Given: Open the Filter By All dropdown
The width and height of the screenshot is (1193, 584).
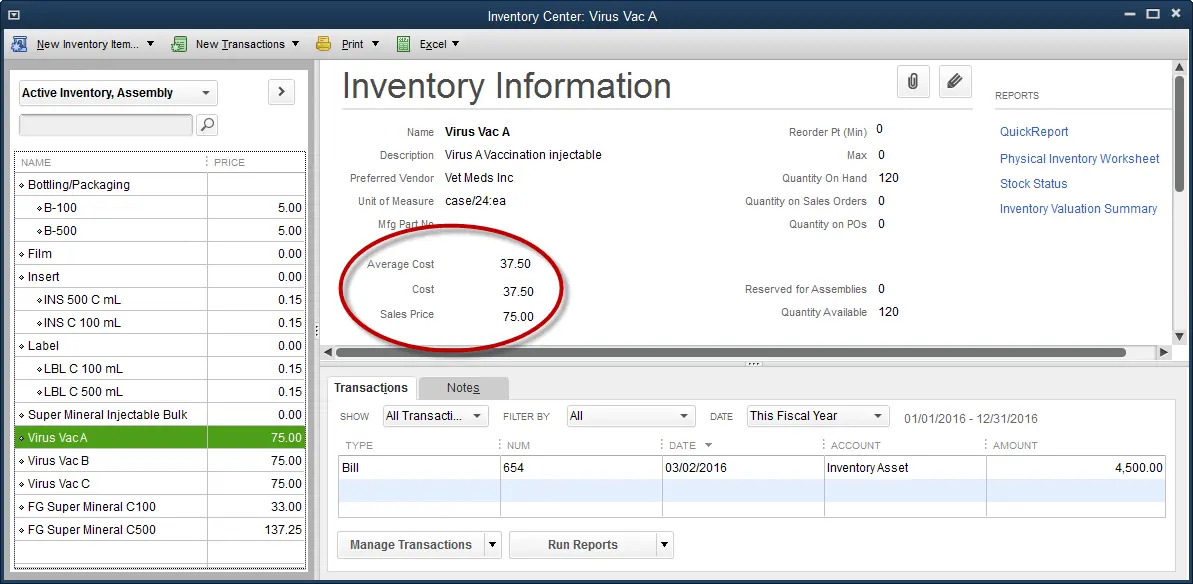Looking at the screenshot, I should (x=631, y=416).
